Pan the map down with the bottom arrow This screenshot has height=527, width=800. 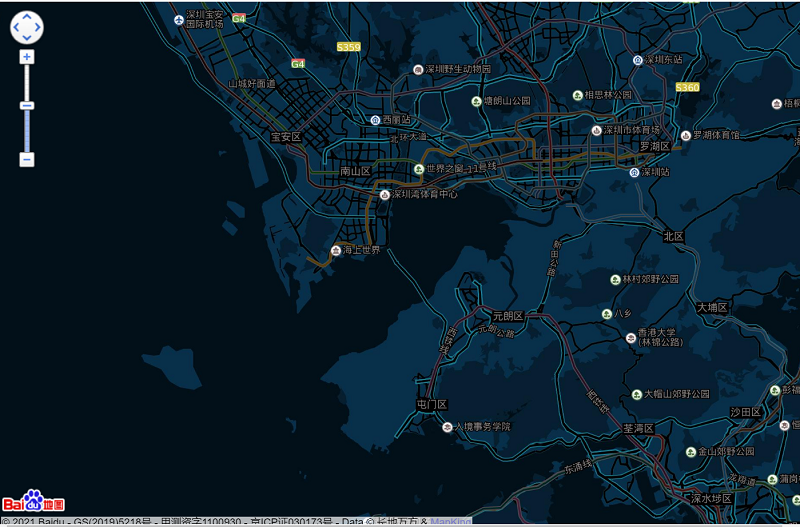(x=27, y=39)
